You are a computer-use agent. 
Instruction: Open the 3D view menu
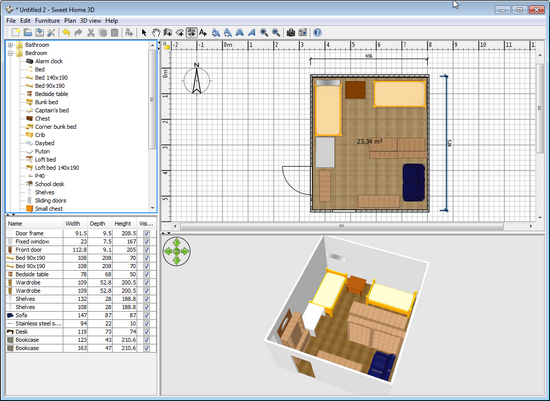pos(90,21)
